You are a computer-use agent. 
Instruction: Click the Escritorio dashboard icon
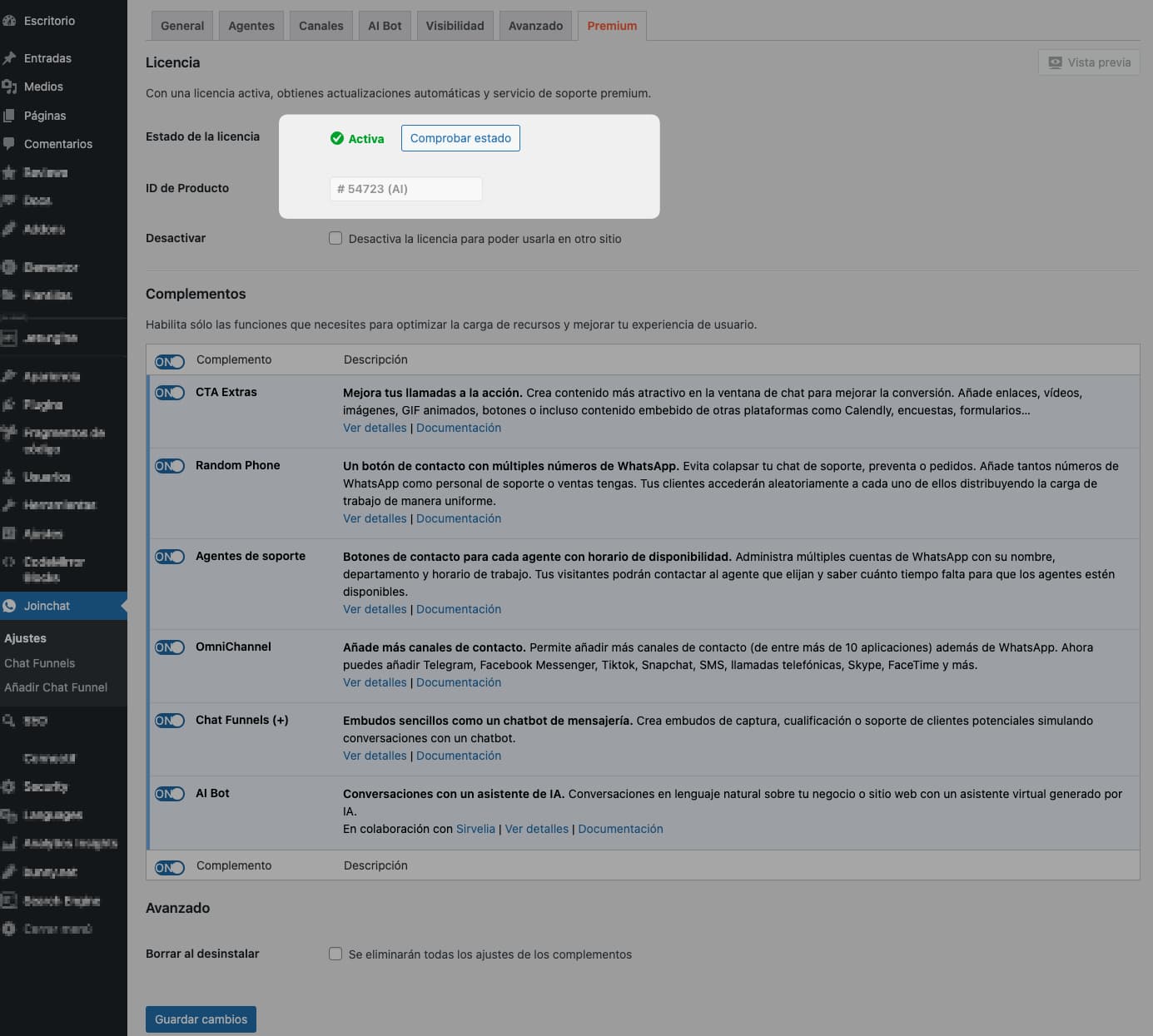9,21
